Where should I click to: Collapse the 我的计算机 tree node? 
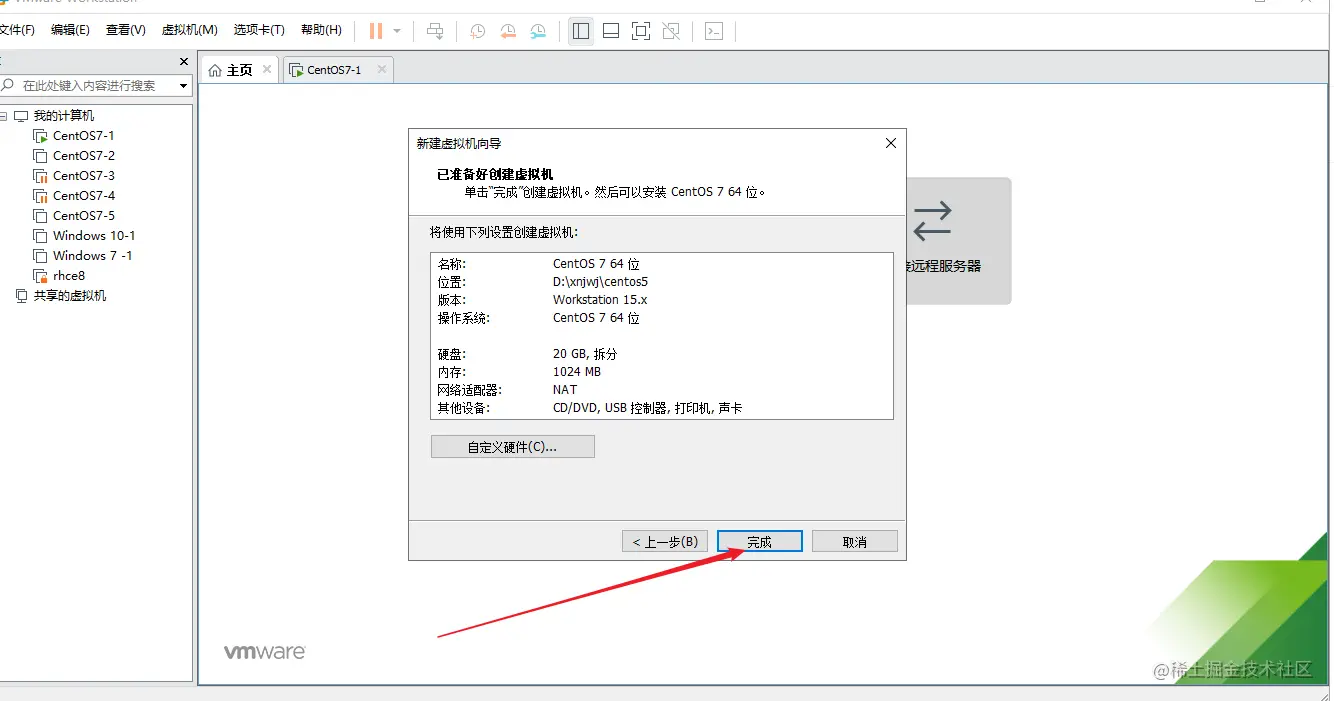(4, 116)
